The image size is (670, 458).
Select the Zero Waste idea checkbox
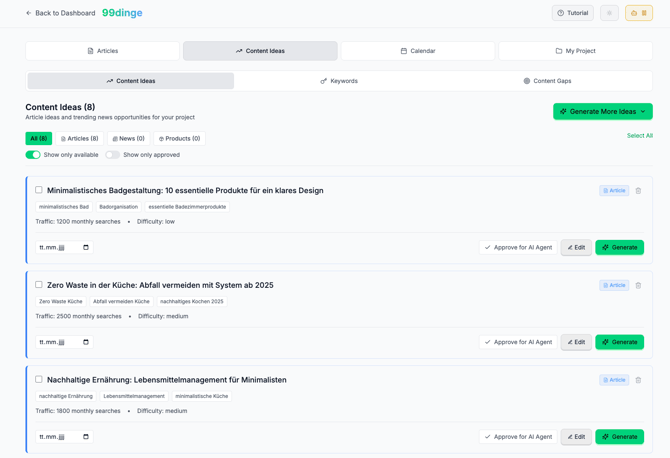point(39,285)
